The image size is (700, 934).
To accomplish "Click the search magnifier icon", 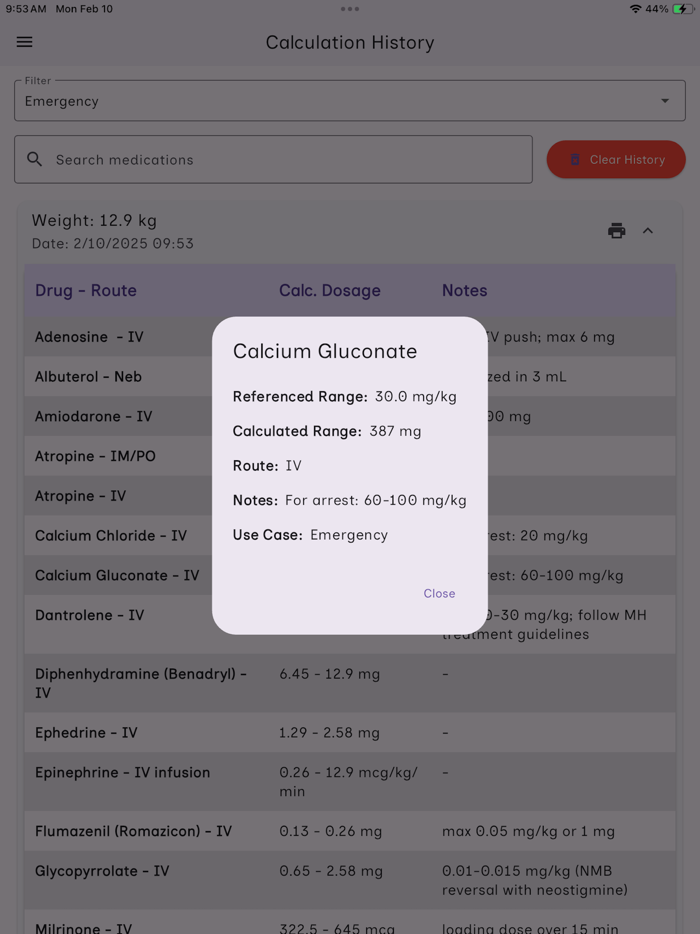I will coord(35,159).
